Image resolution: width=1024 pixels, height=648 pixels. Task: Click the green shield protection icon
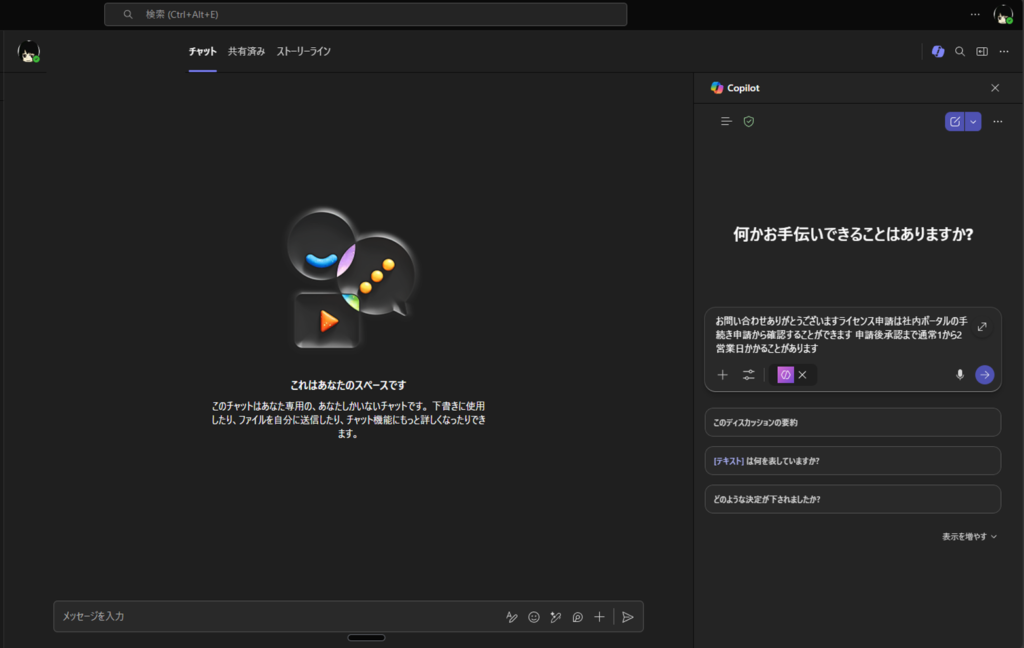click(x=749, y=121)
